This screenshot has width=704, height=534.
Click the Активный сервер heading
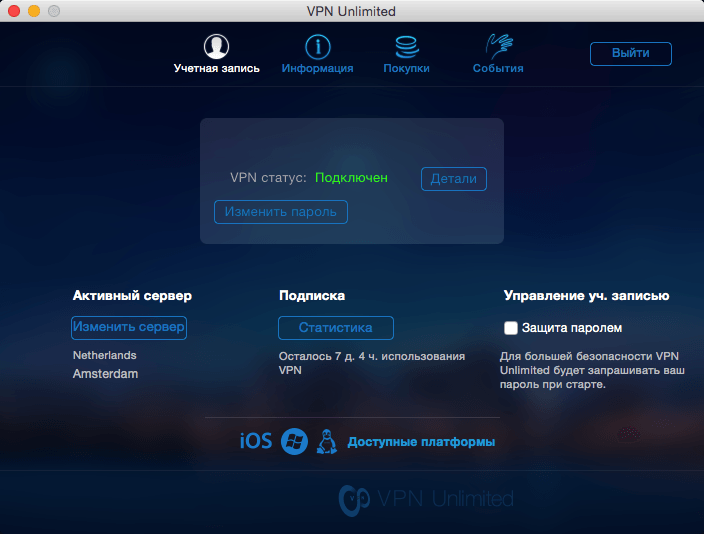click(132, 296)
